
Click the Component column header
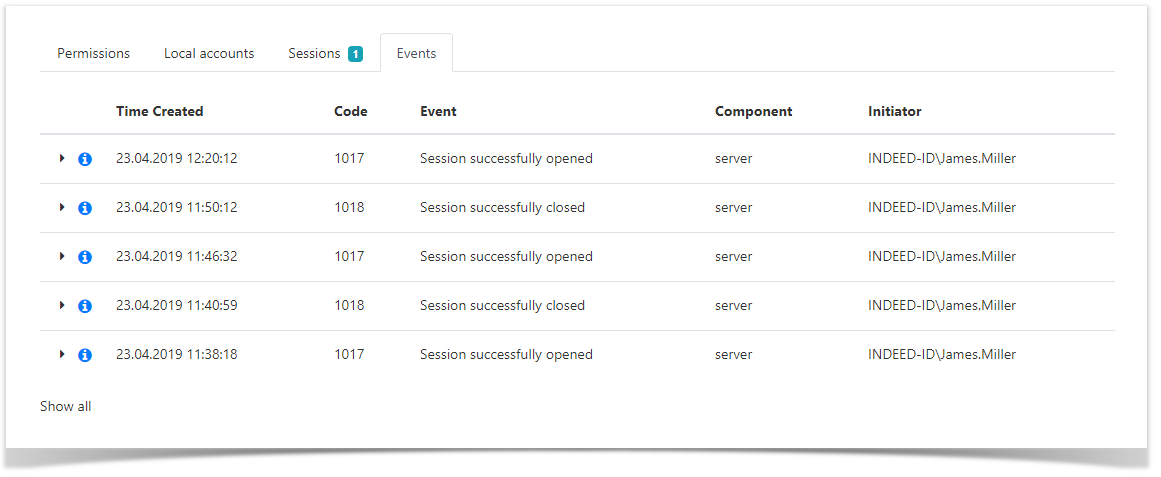pos(753,111)
